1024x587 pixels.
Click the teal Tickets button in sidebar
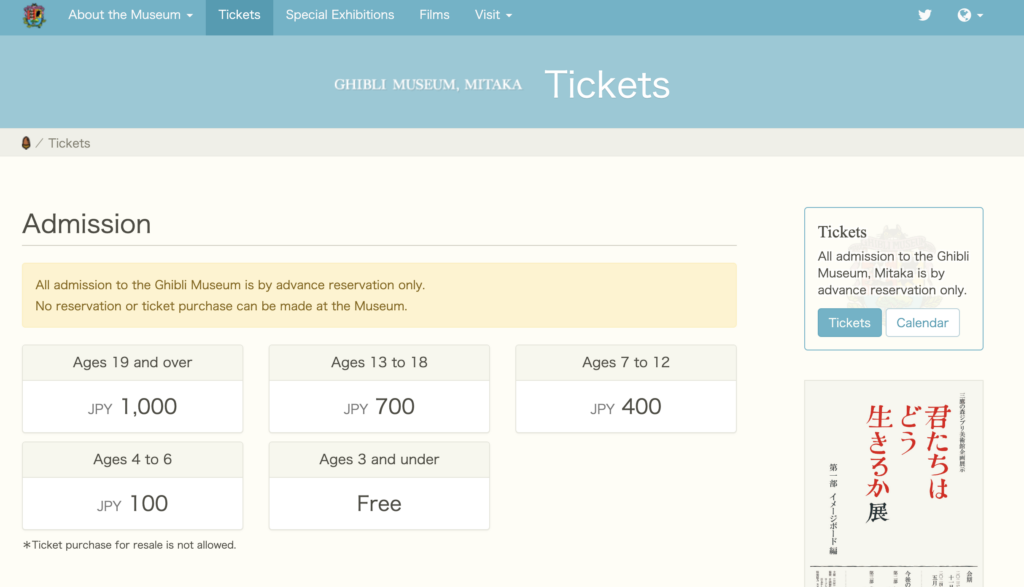point(849,322)
